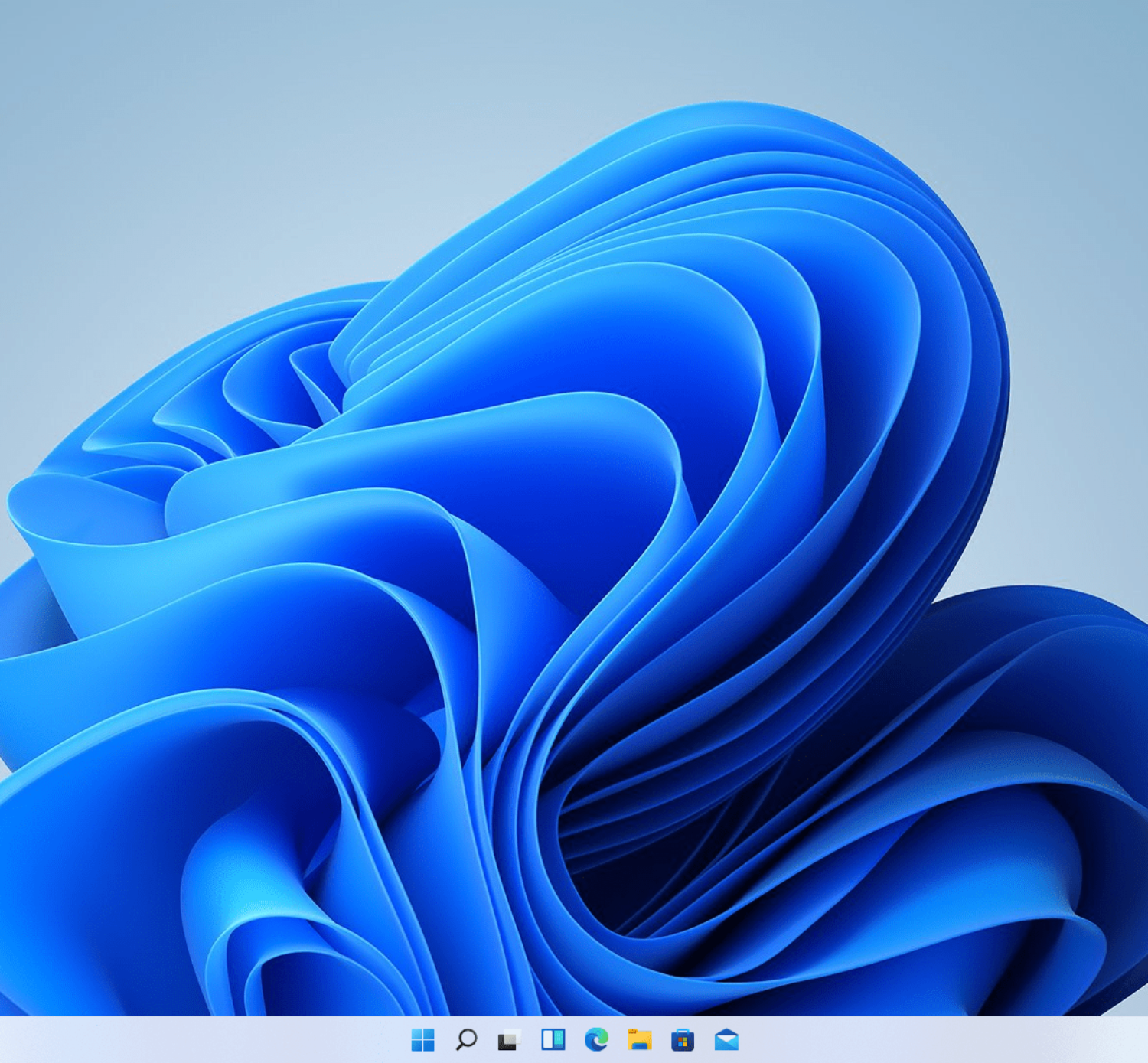Open the Mail app
Image resolution: width=1148 pixels, height=1063 pixels.
point(726,1039)
